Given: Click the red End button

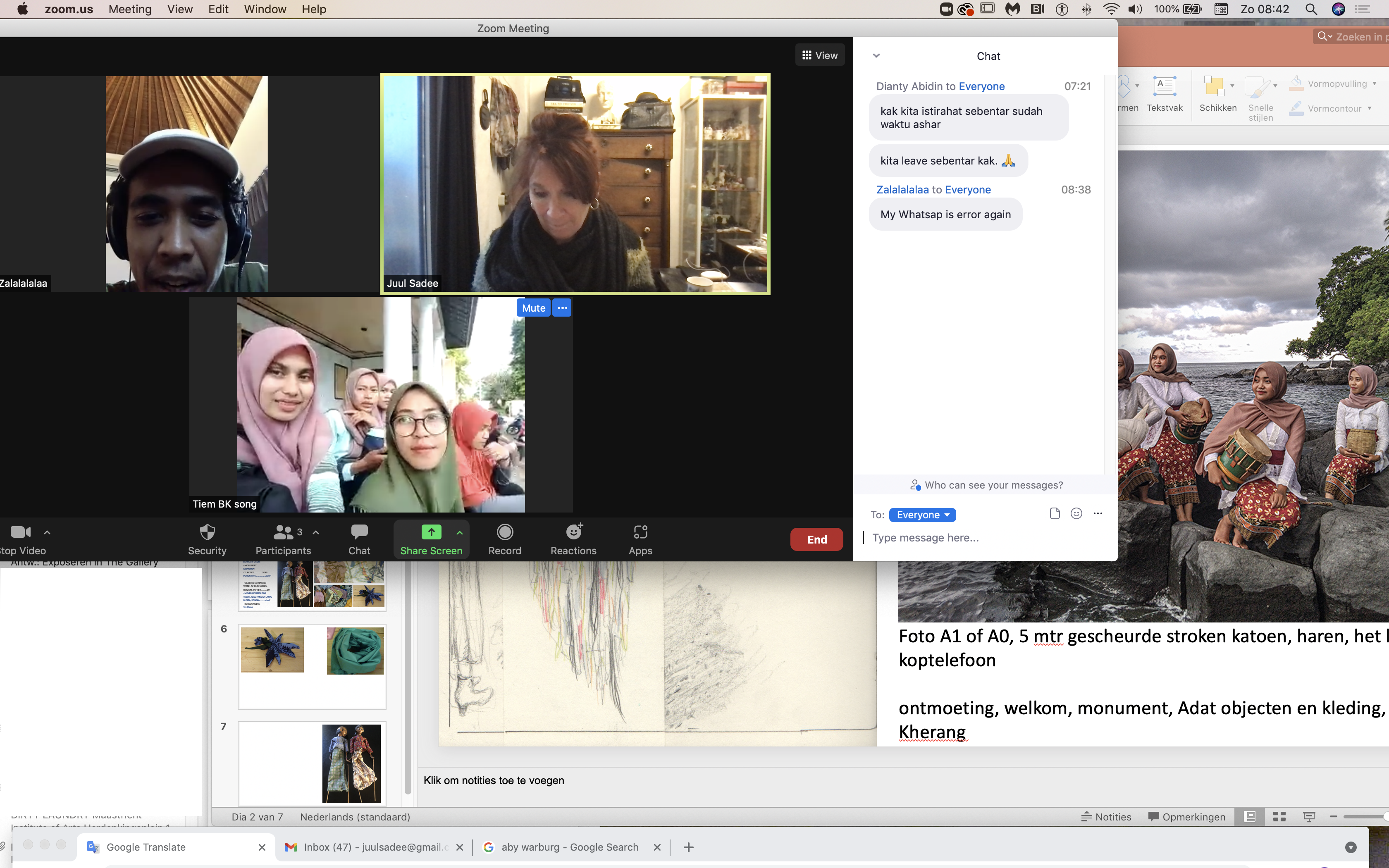Looking at the screenshot, I should click(x=816, y=540).
